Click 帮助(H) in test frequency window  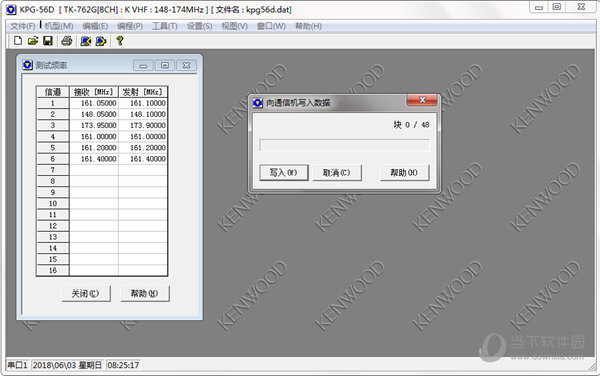pos(145,293)
